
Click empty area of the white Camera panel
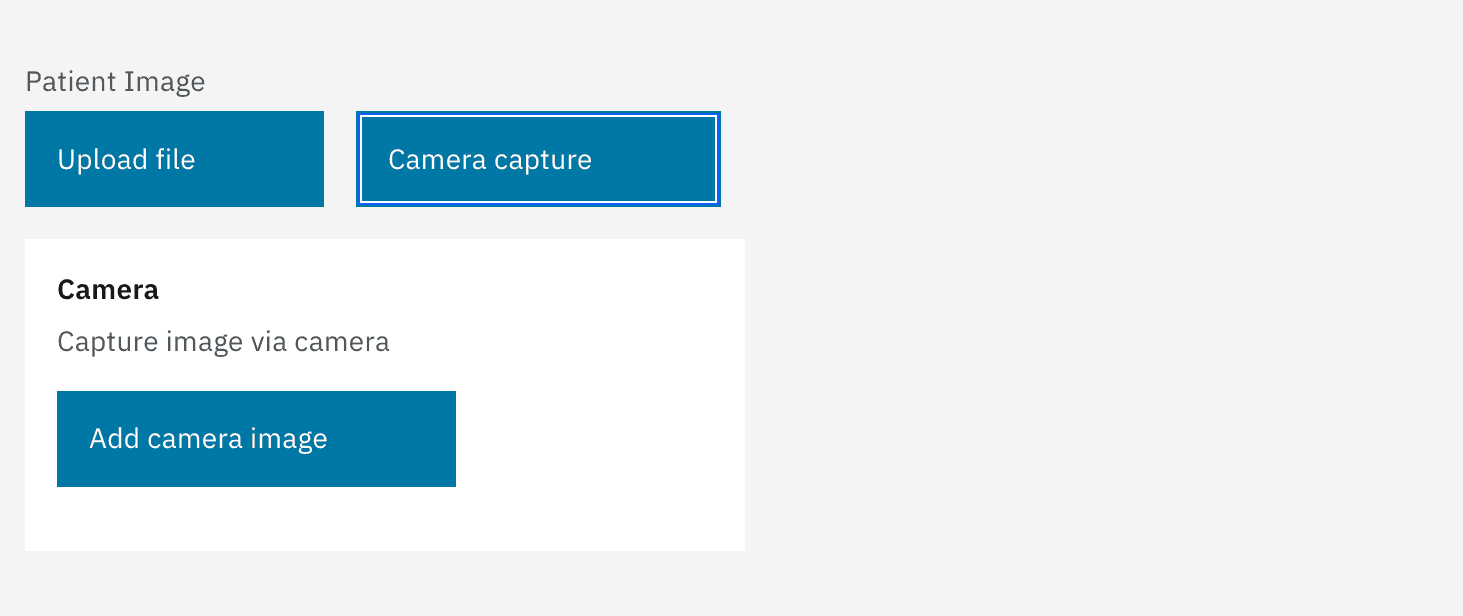point(600,440)
